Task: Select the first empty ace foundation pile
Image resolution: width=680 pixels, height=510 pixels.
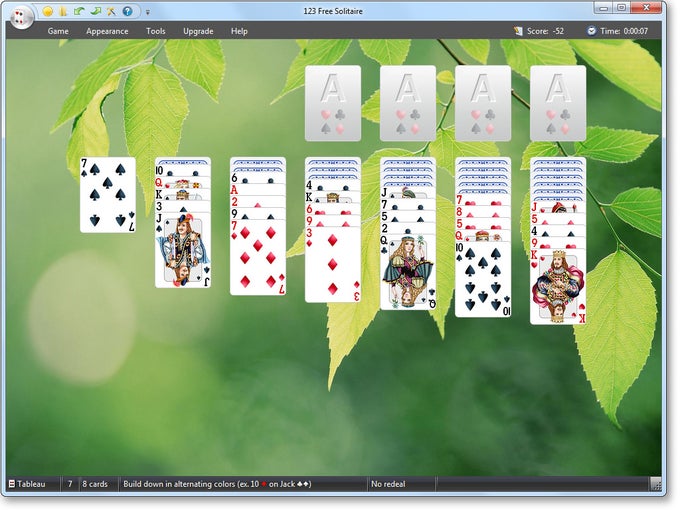Action: pos(333,103)
